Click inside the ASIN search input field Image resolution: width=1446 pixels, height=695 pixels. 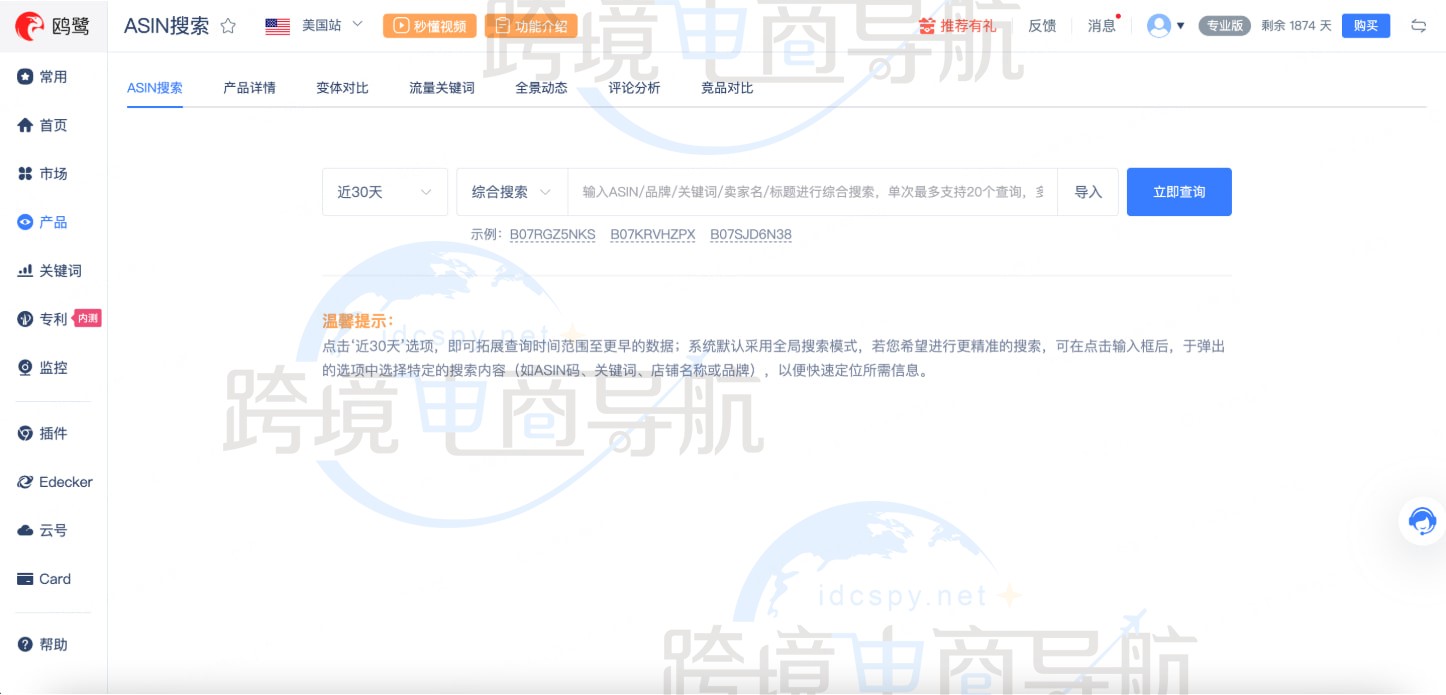pos(800,191)
